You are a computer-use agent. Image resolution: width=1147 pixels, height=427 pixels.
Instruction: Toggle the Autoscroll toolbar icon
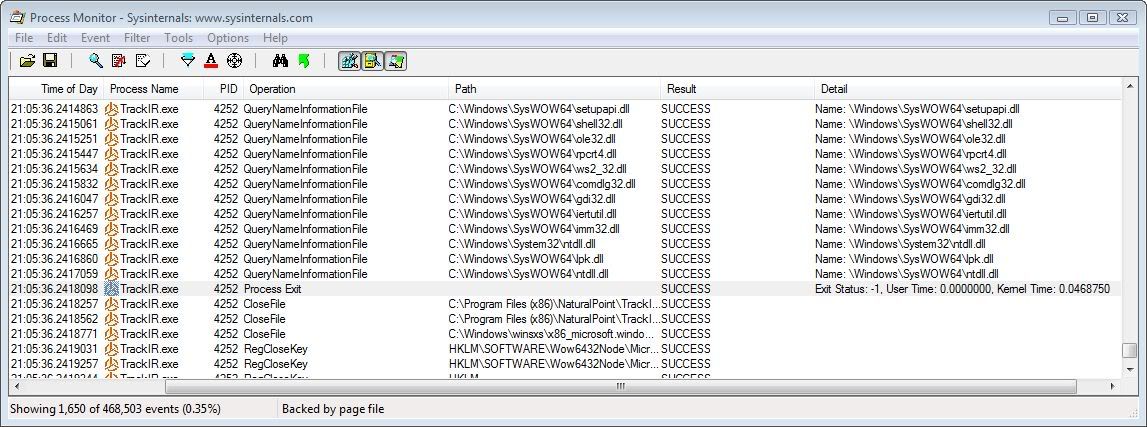click(x=119, y=61)
